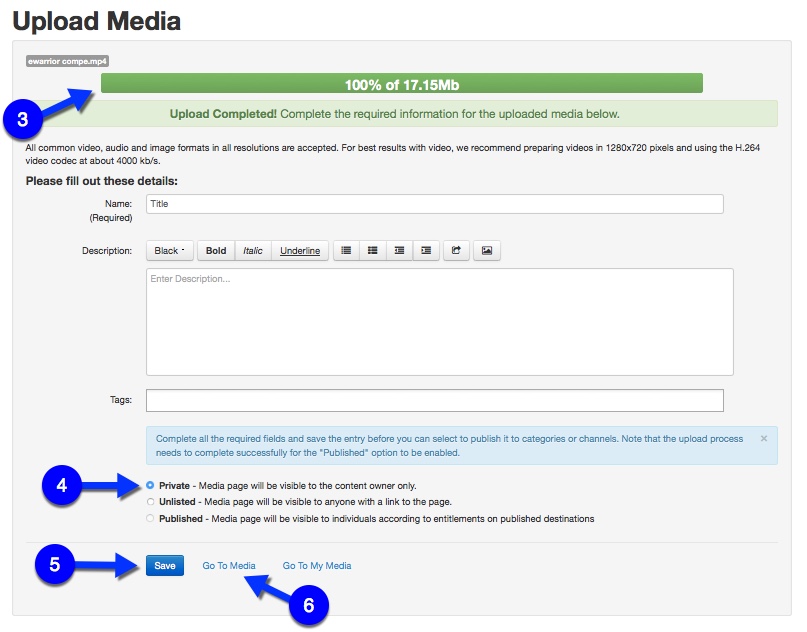
Task: Select the unordered list icon
Action: (345, 250)
